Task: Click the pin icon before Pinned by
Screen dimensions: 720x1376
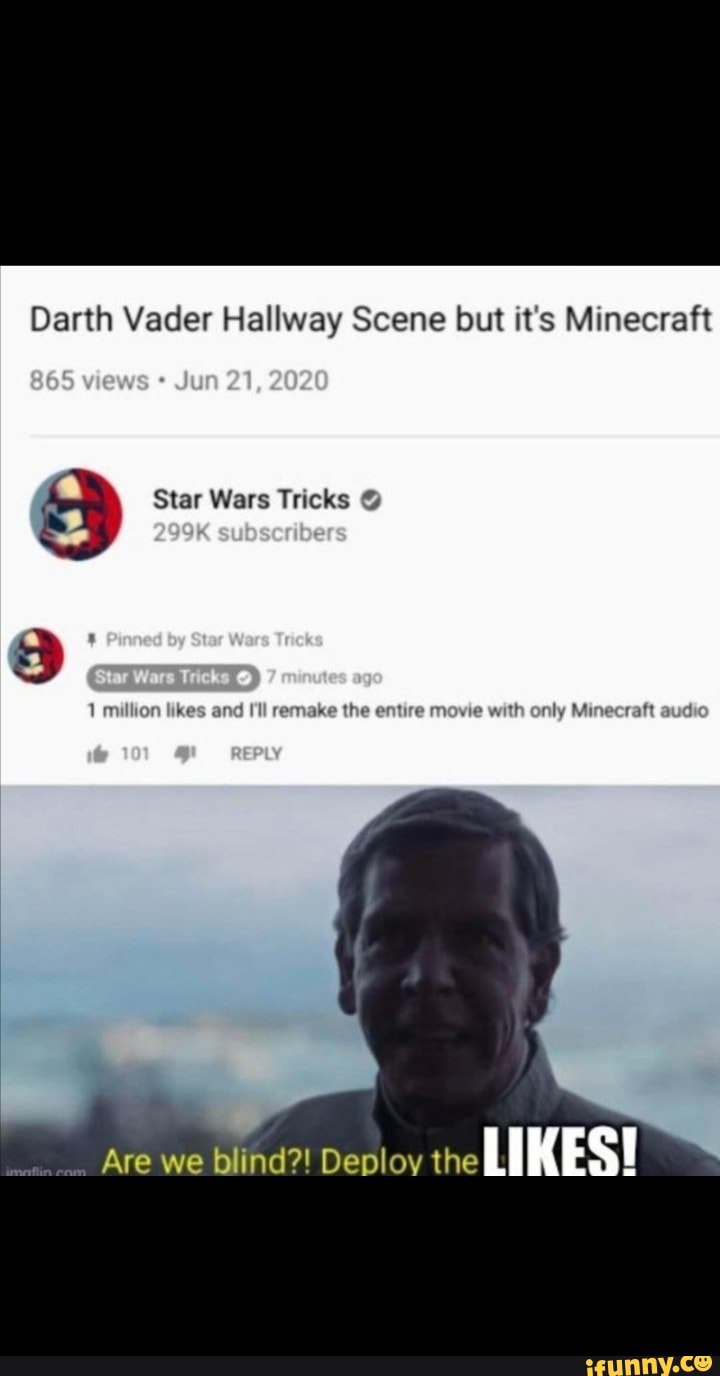Action: 93,639
